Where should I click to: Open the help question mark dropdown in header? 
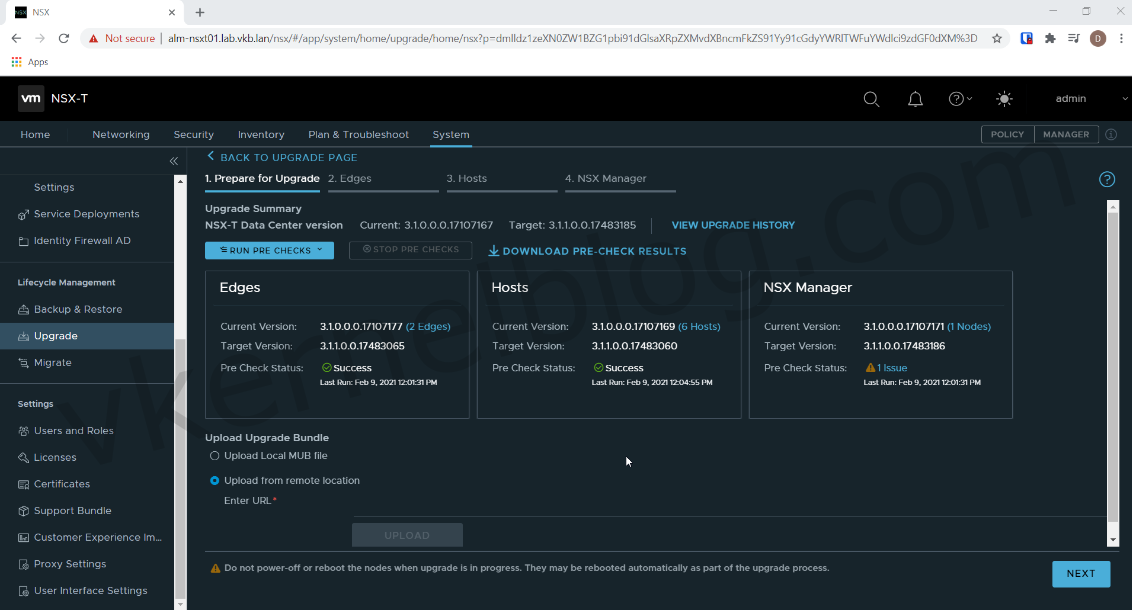click(960, 99)
